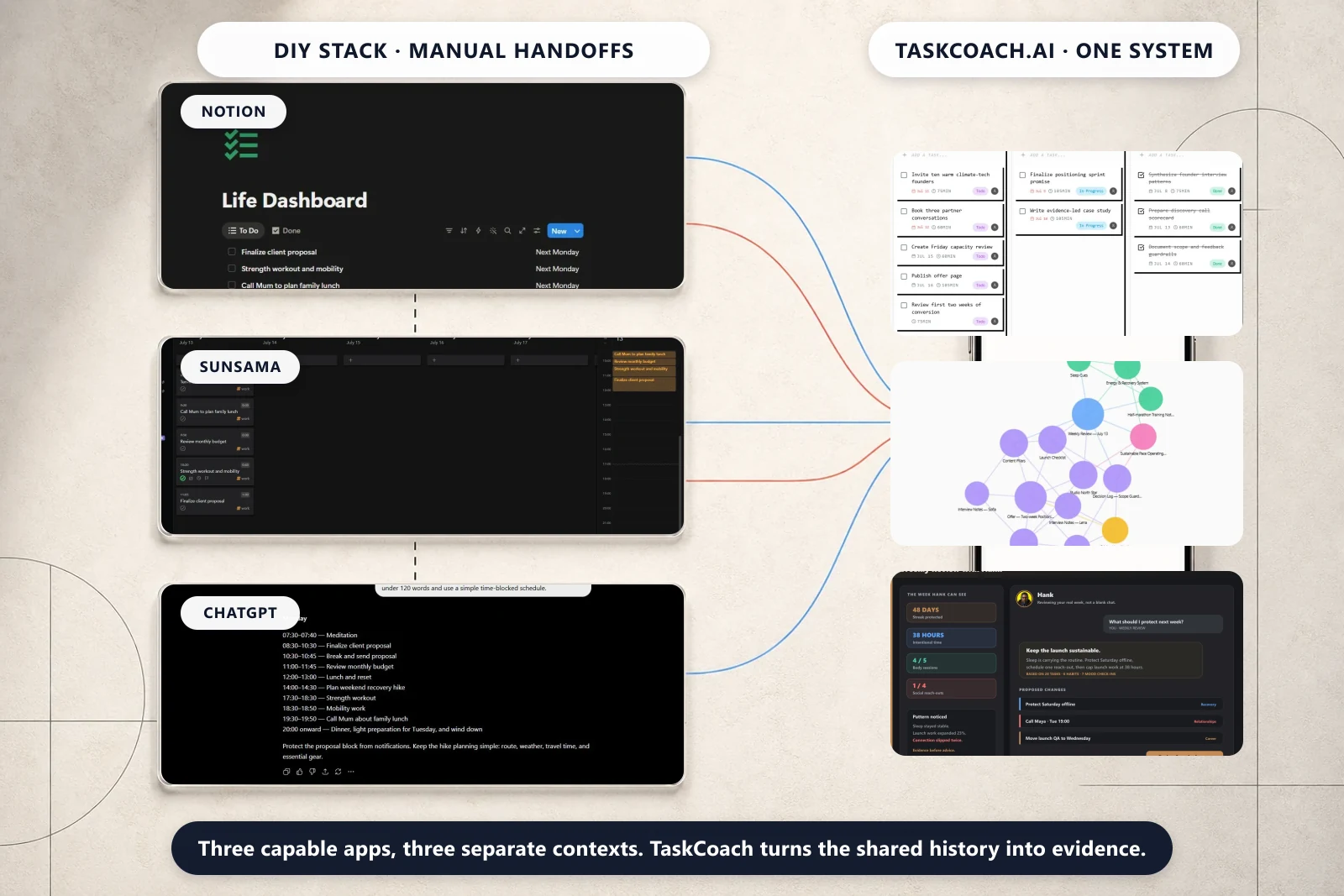Image resolution: width=1344 pixels, height=896 pixels.
Task: Uncheck Synthesize founder interview patterns task
Action: pyautogui.click(x=1141, y=176)
